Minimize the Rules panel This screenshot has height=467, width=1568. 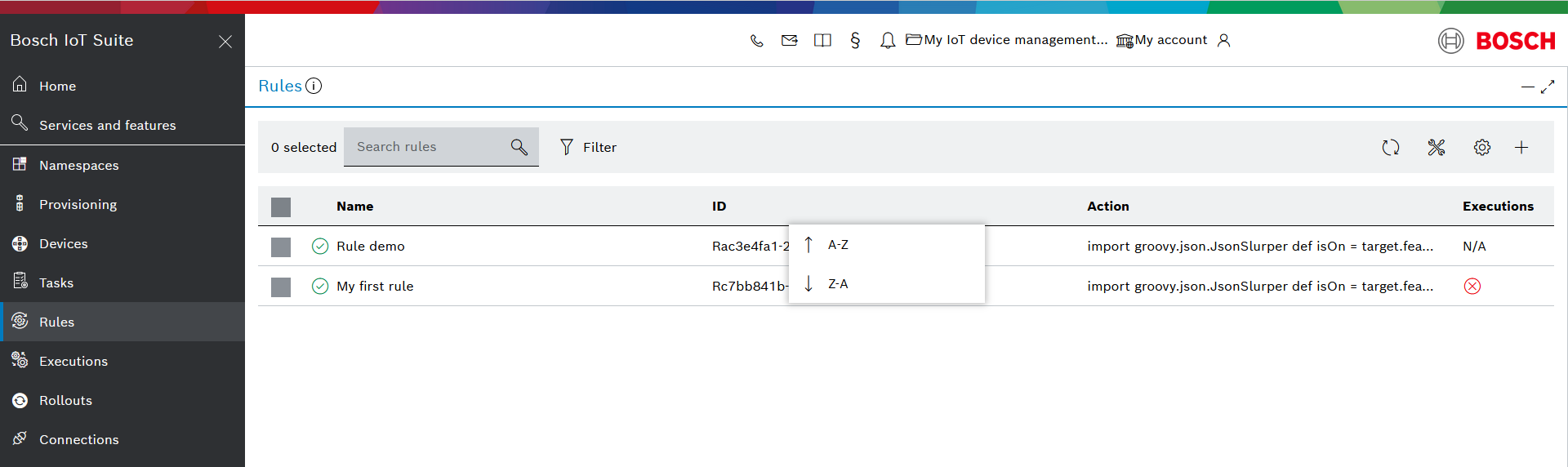[x=1527, y=87]
